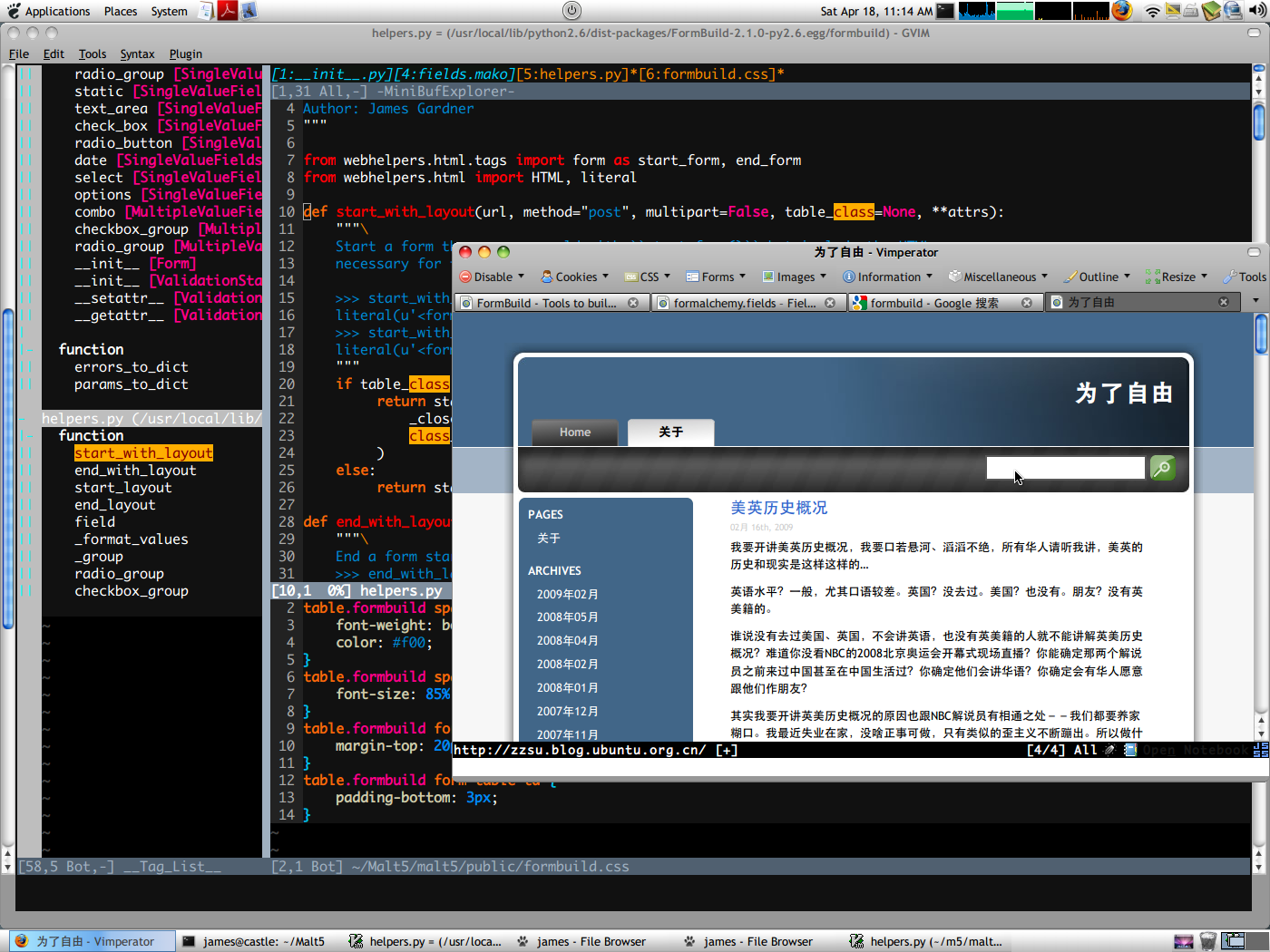Select end_with_layout in the tag list
Viewport: 1270px width, 952px height.
point(135,471)
